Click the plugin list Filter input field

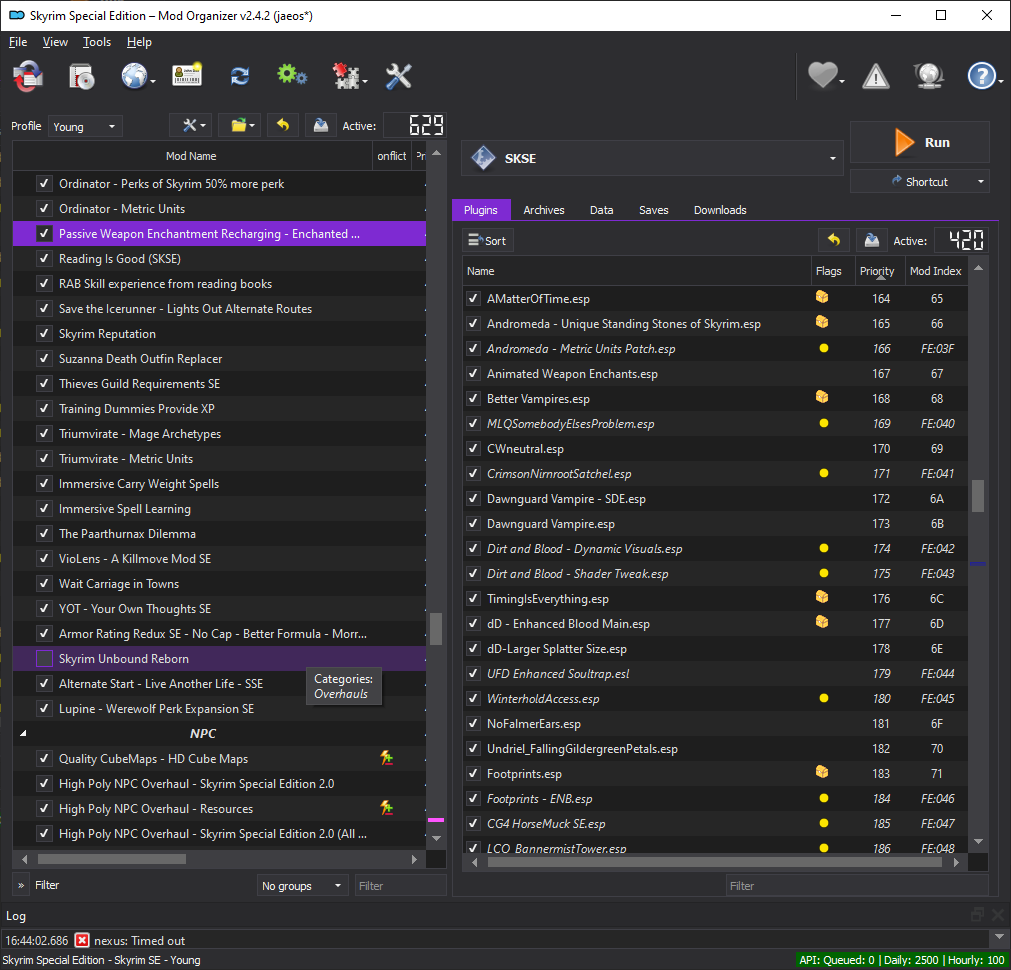856,886
